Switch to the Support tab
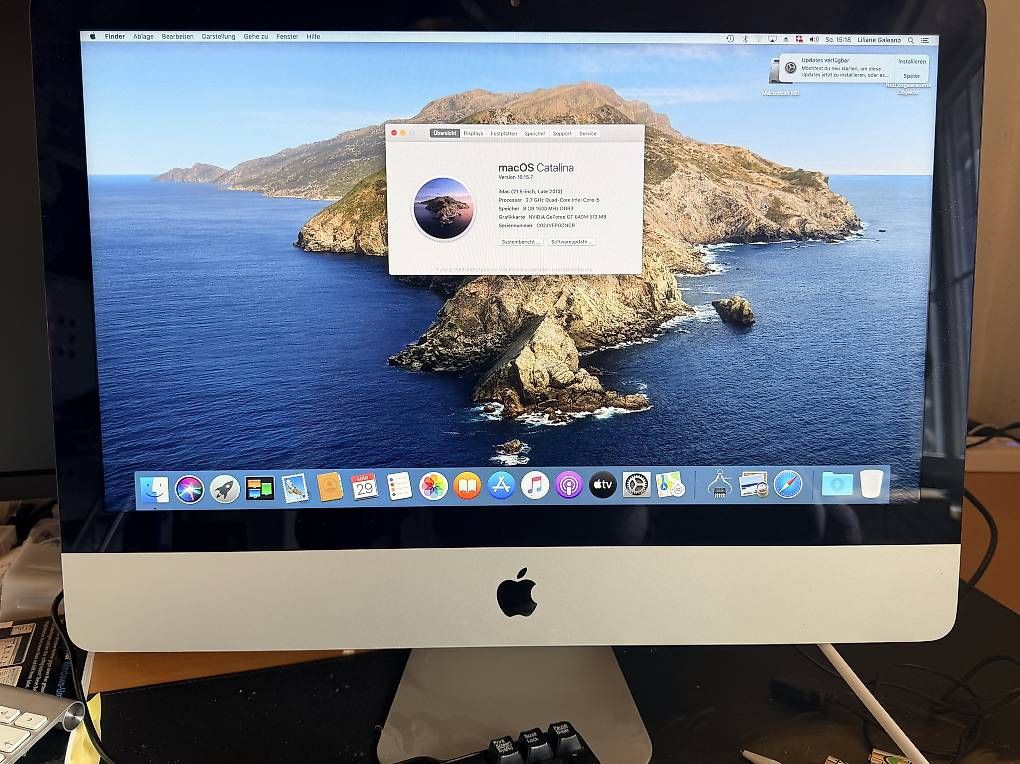 (562, 133)
